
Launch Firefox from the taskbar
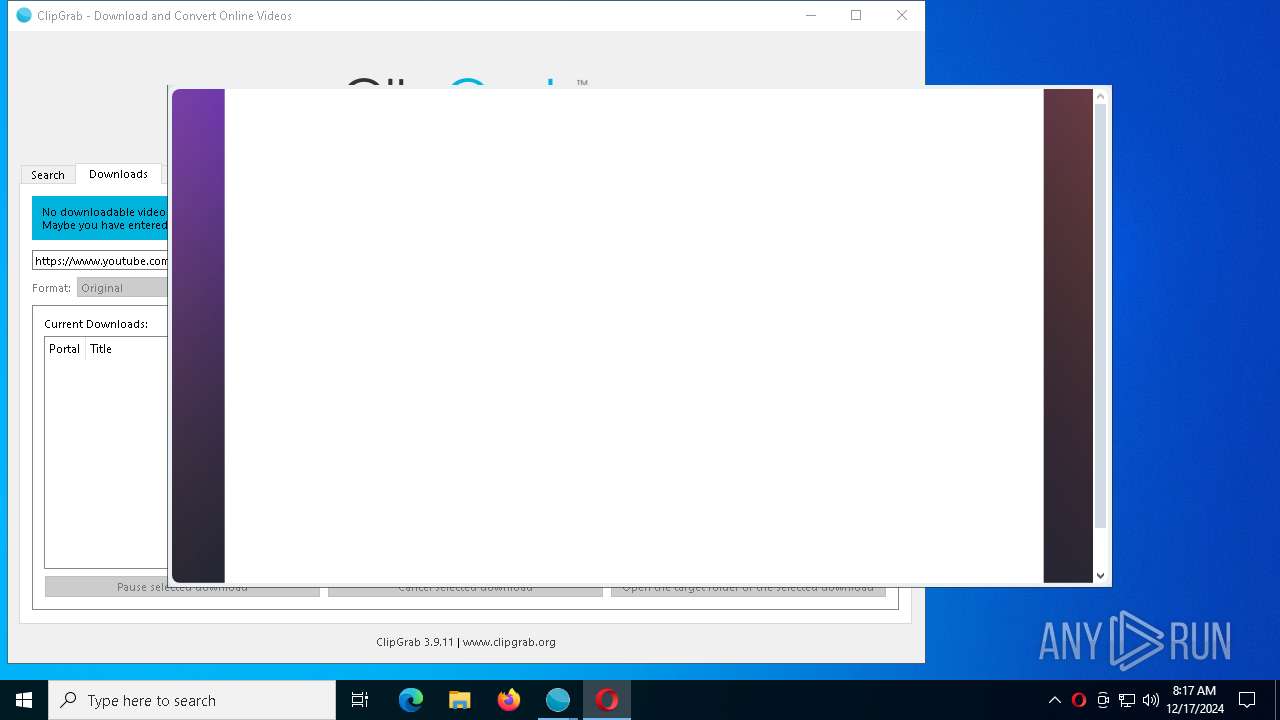tap(509, 700)
